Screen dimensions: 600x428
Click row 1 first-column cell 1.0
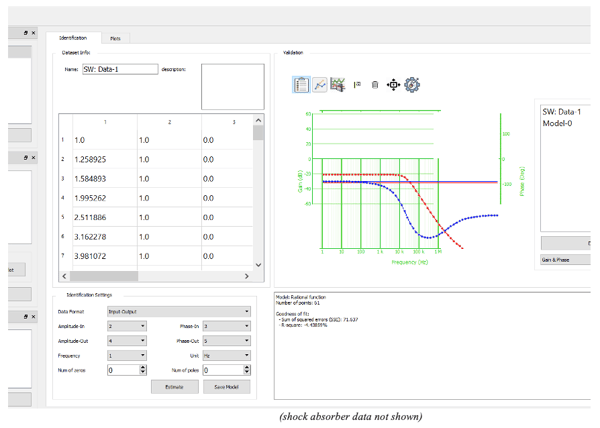coord(105,140)
